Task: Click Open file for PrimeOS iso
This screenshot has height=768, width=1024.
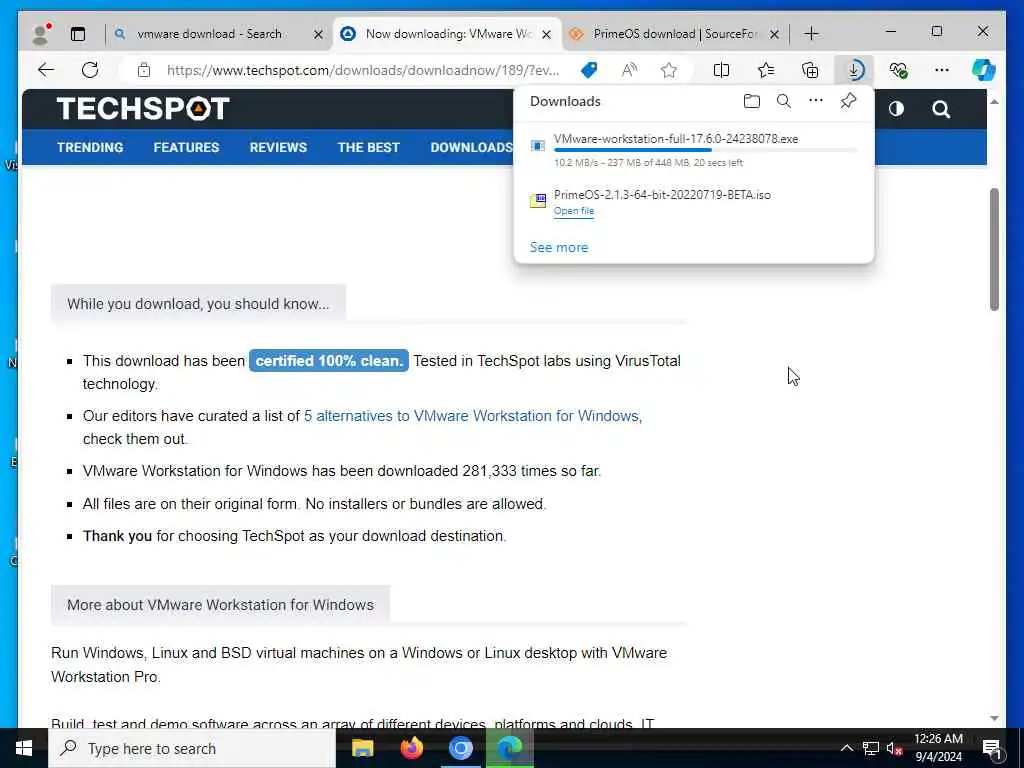Action: click(573, 211)
